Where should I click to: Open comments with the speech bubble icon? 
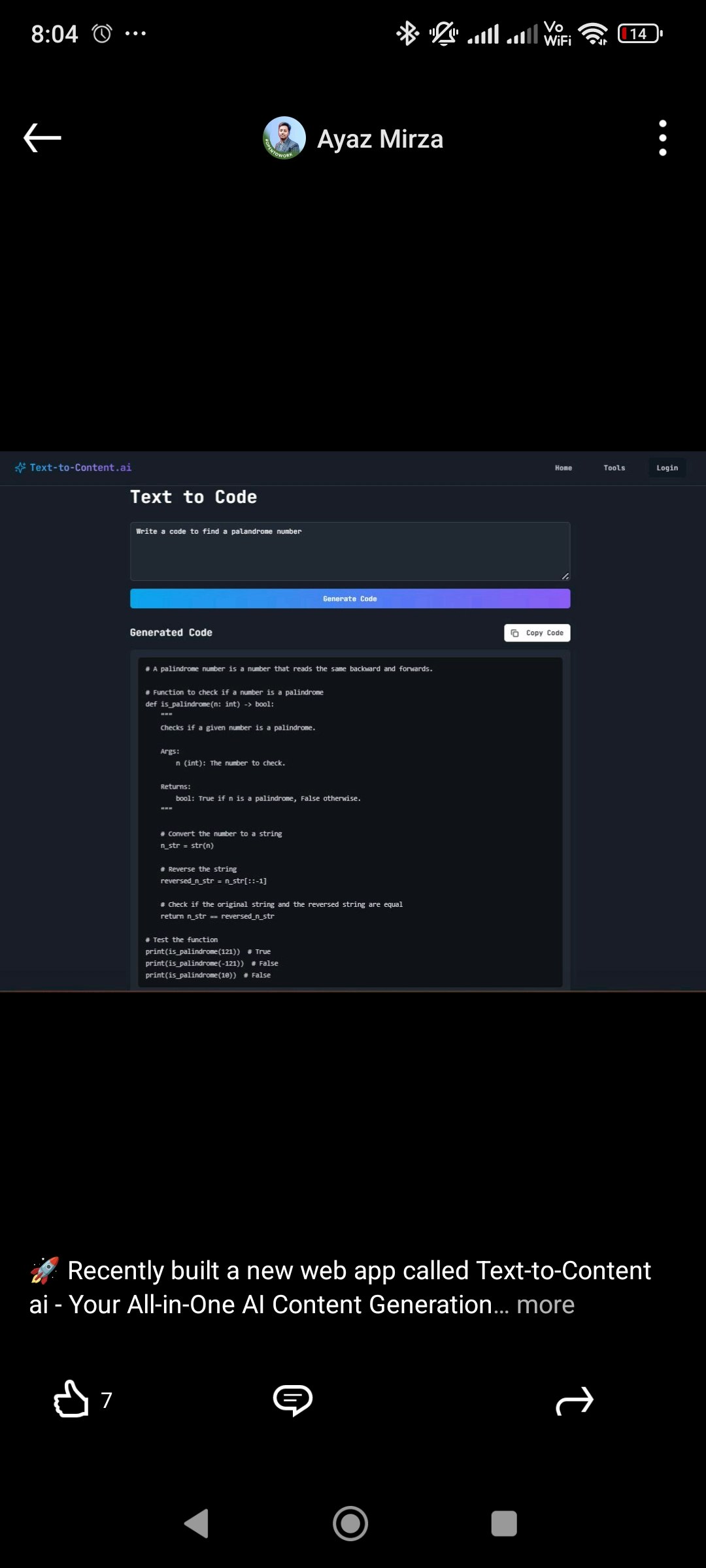[x=292, y=1399]
